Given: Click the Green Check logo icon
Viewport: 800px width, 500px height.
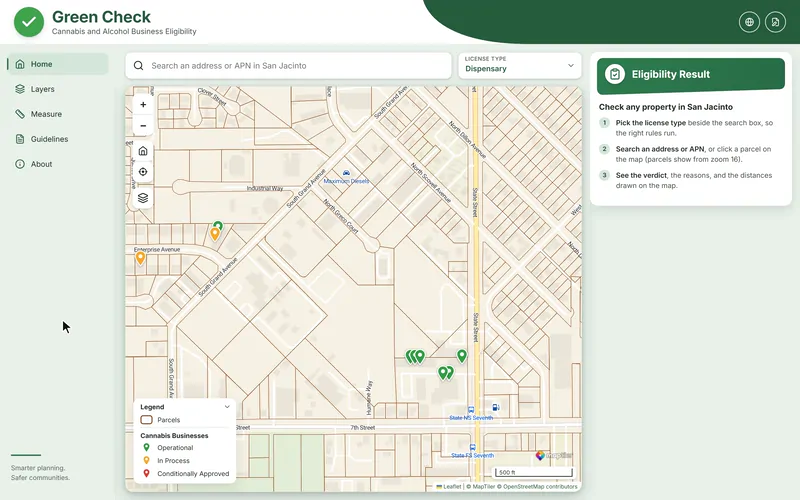Looking at the screenshot, I should 29,22.
